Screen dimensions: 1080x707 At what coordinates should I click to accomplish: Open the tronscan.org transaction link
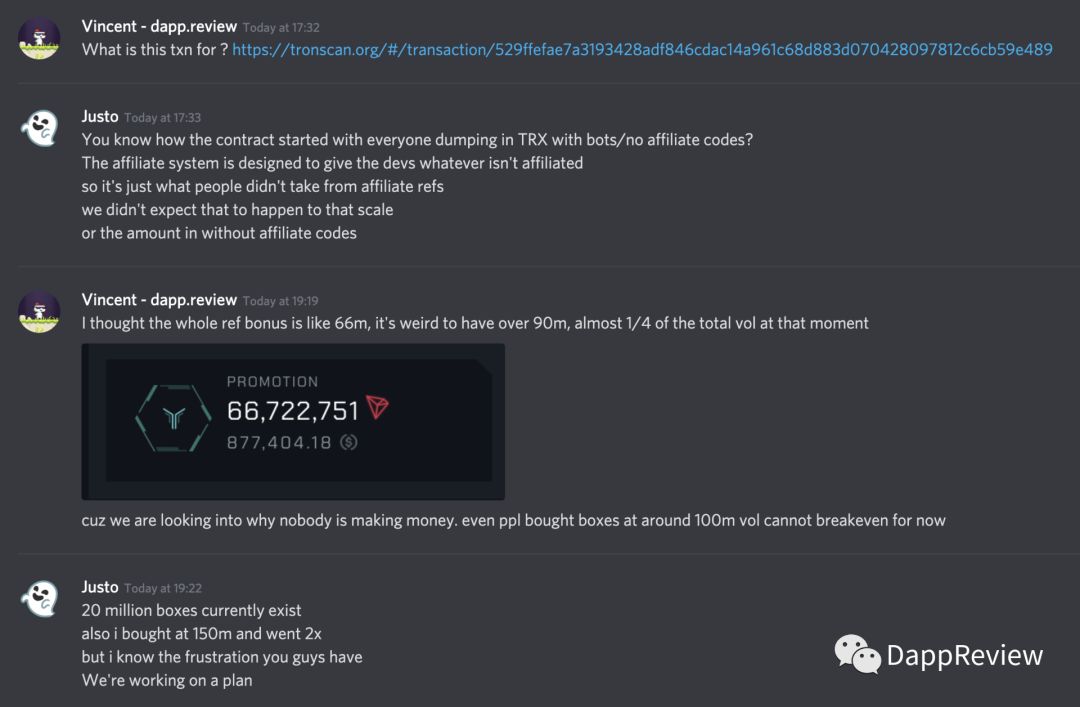coord(642,50)
